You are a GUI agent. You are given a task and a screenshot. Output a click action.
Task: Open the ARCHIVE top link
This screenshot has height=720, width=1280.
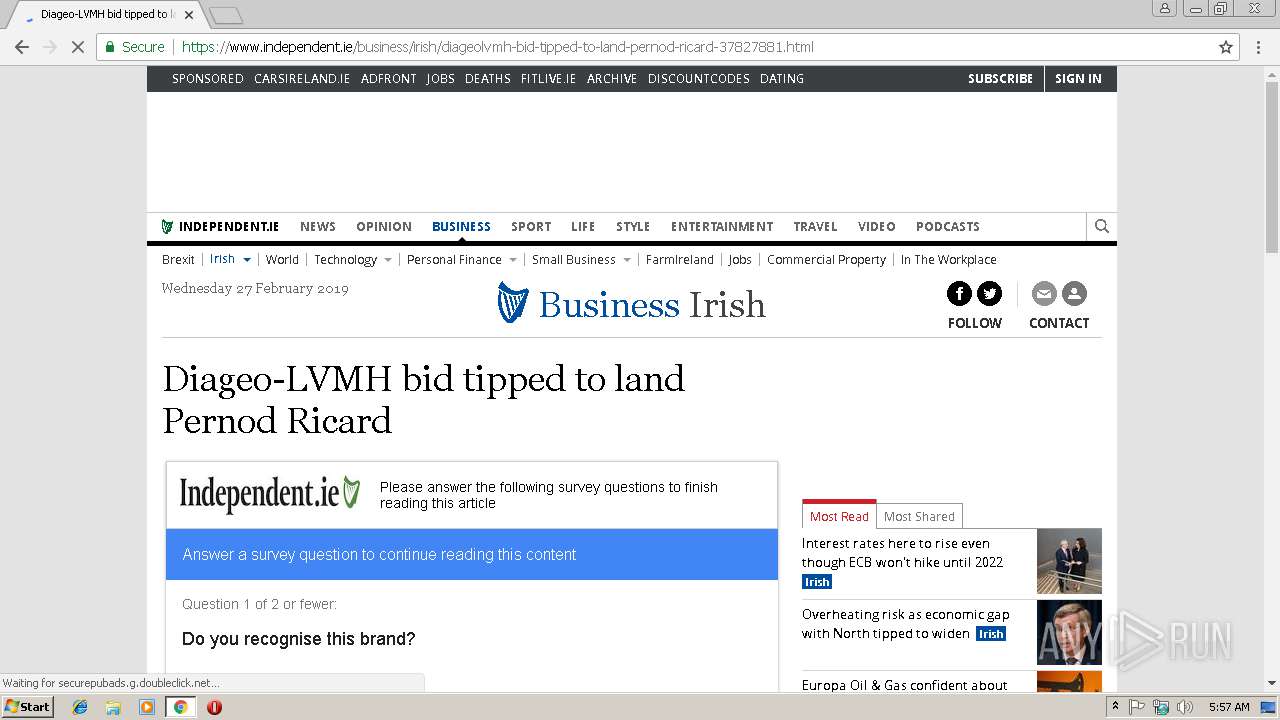tap(612, 79)
